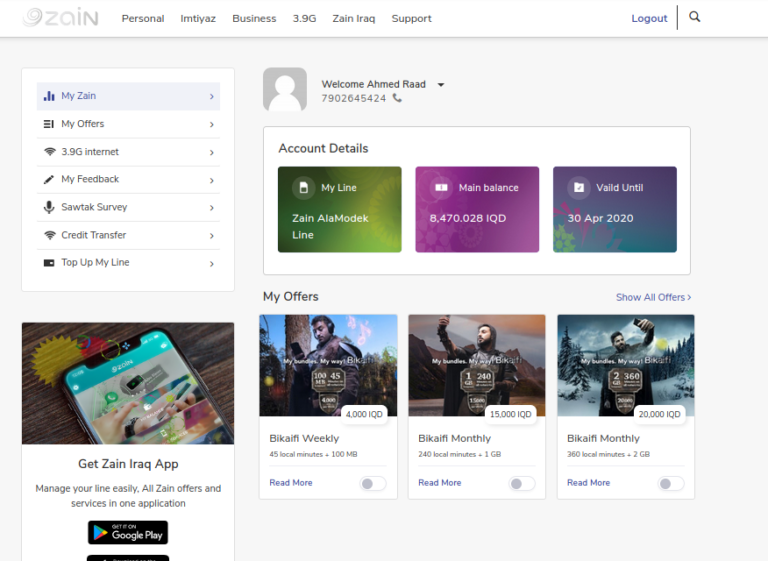Click the My Zain bar chart icon
This screenshot has width=768, height=561.
pyautogui.click(x=49, y=96)
